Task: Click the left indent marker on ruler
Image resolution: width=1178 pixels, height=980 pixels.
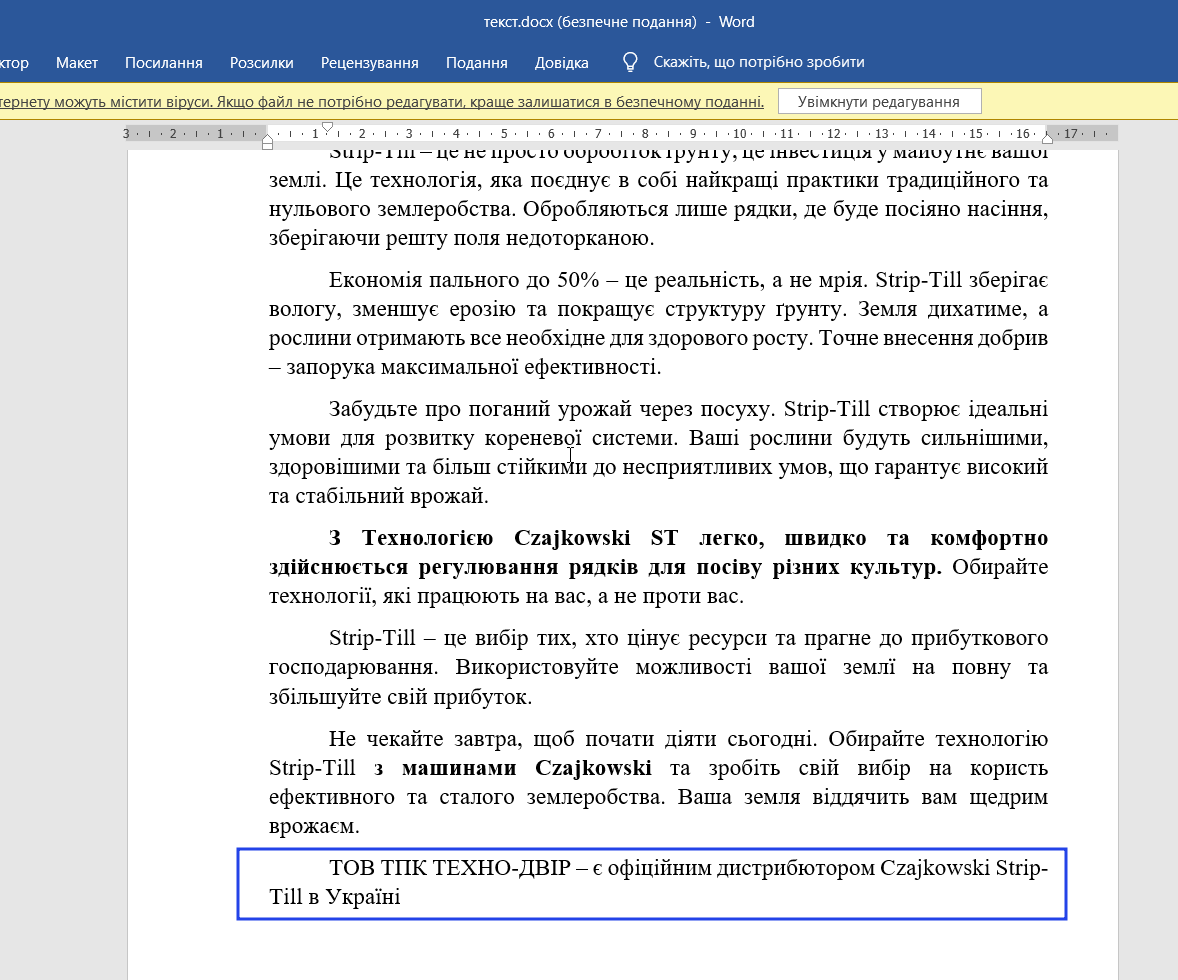Action: pyautogui.click(x=267, y=143)
